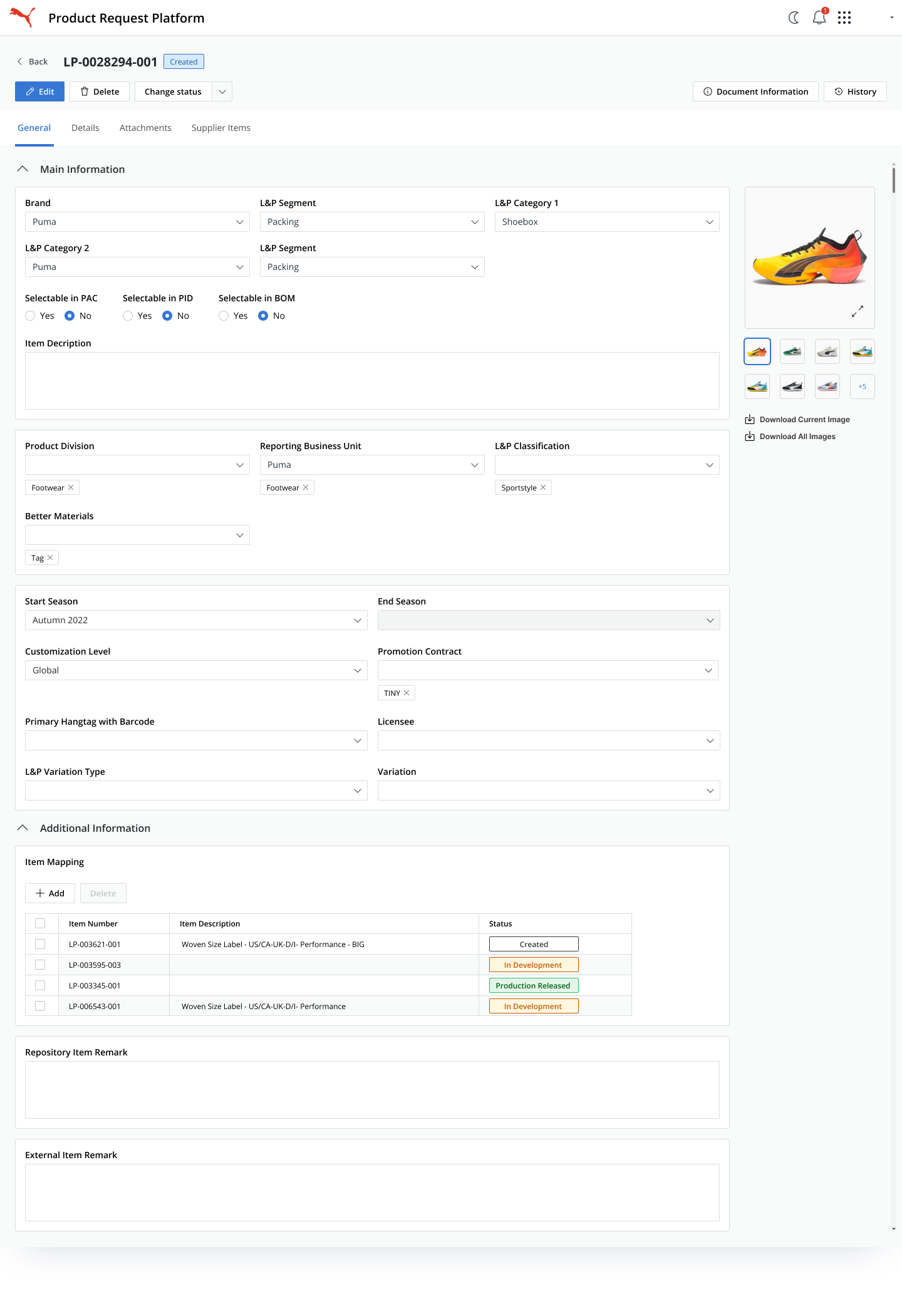Open the Document Information panel

tap(755, 91)
